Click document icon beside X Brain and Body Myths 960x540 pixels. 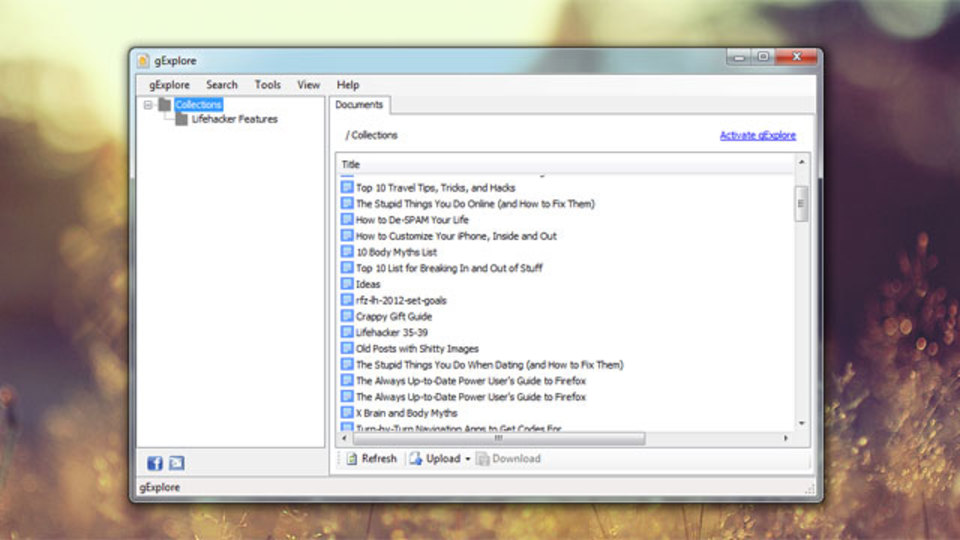tap(347, 413)
